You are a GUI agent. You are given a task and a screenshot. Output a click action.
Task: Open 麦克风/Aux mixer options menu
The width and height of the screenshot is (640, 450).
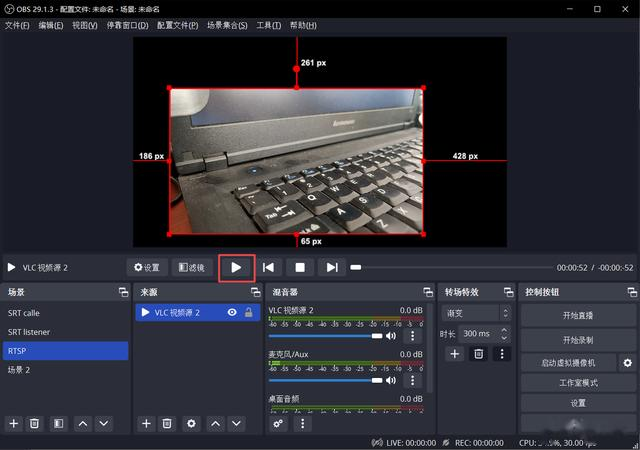[x=413, y=380]
